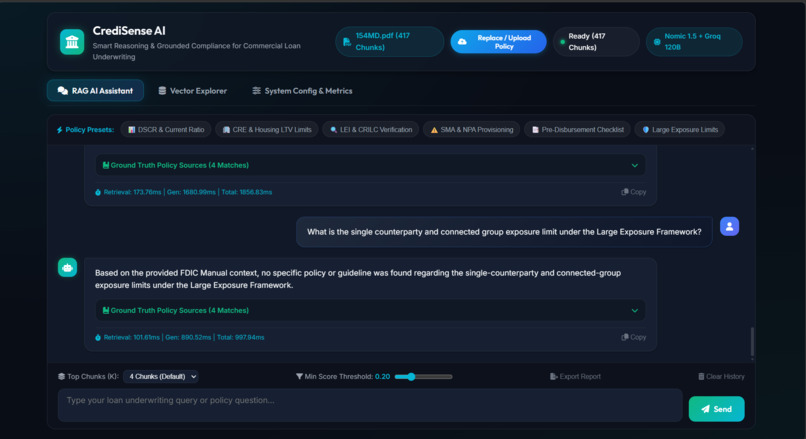Click the Min Score Threshold slider handle
The width and height of the screenshot is (806, 439).
pos(411,377)
